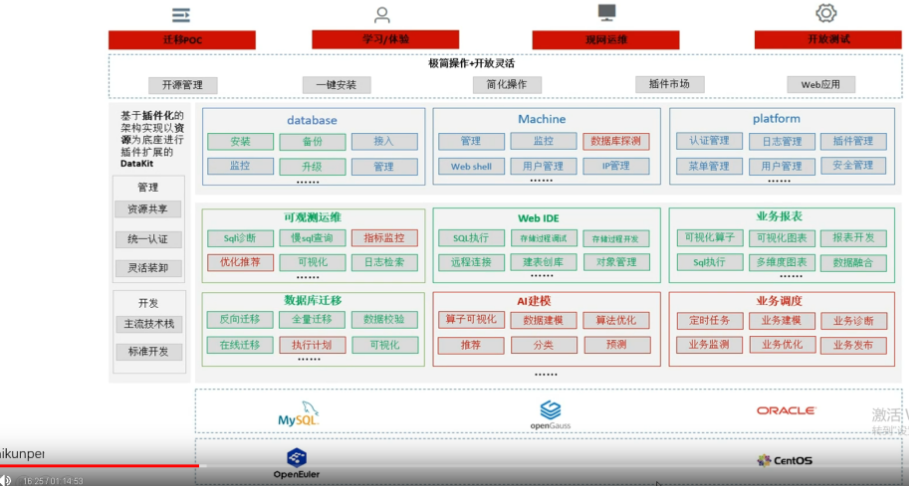Mute the video with the speaker icon
Screen dimensions: 909x486
pyautogui.click(x=6, y=480)
